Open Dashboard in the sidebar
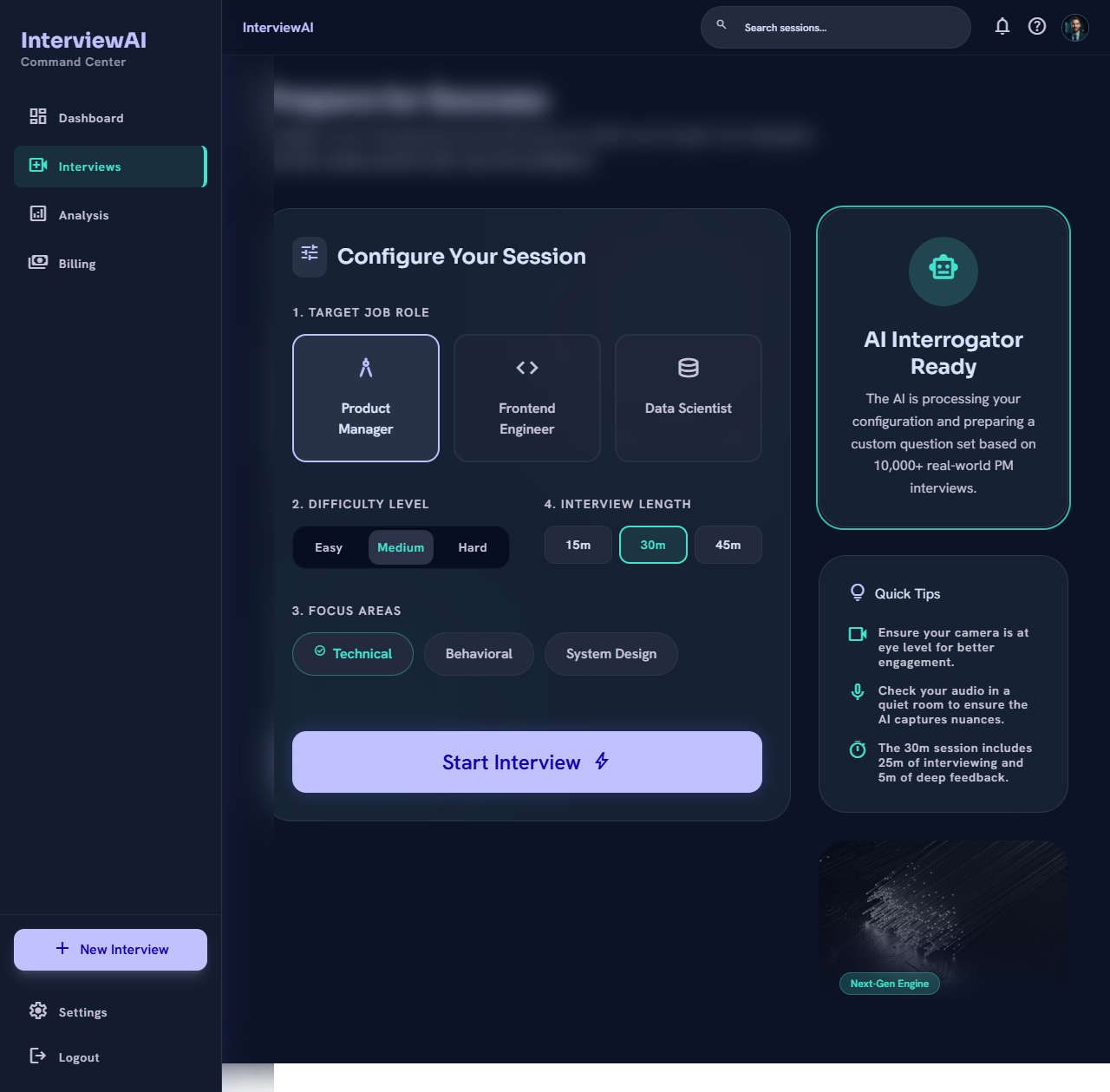The width and height of the screenshot is (1110, 1092). point(110,118)
